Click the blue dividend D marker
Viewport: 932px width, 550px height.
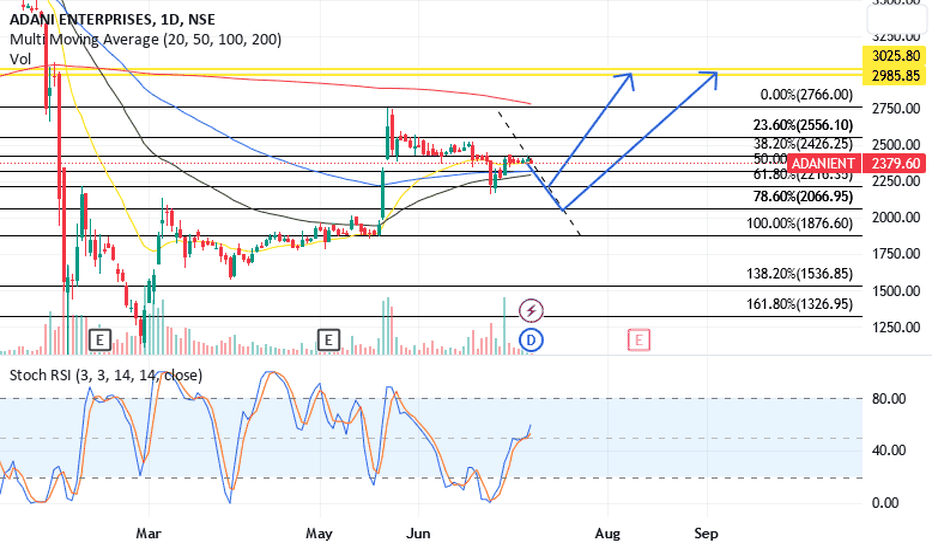click(x=531, y=340)
